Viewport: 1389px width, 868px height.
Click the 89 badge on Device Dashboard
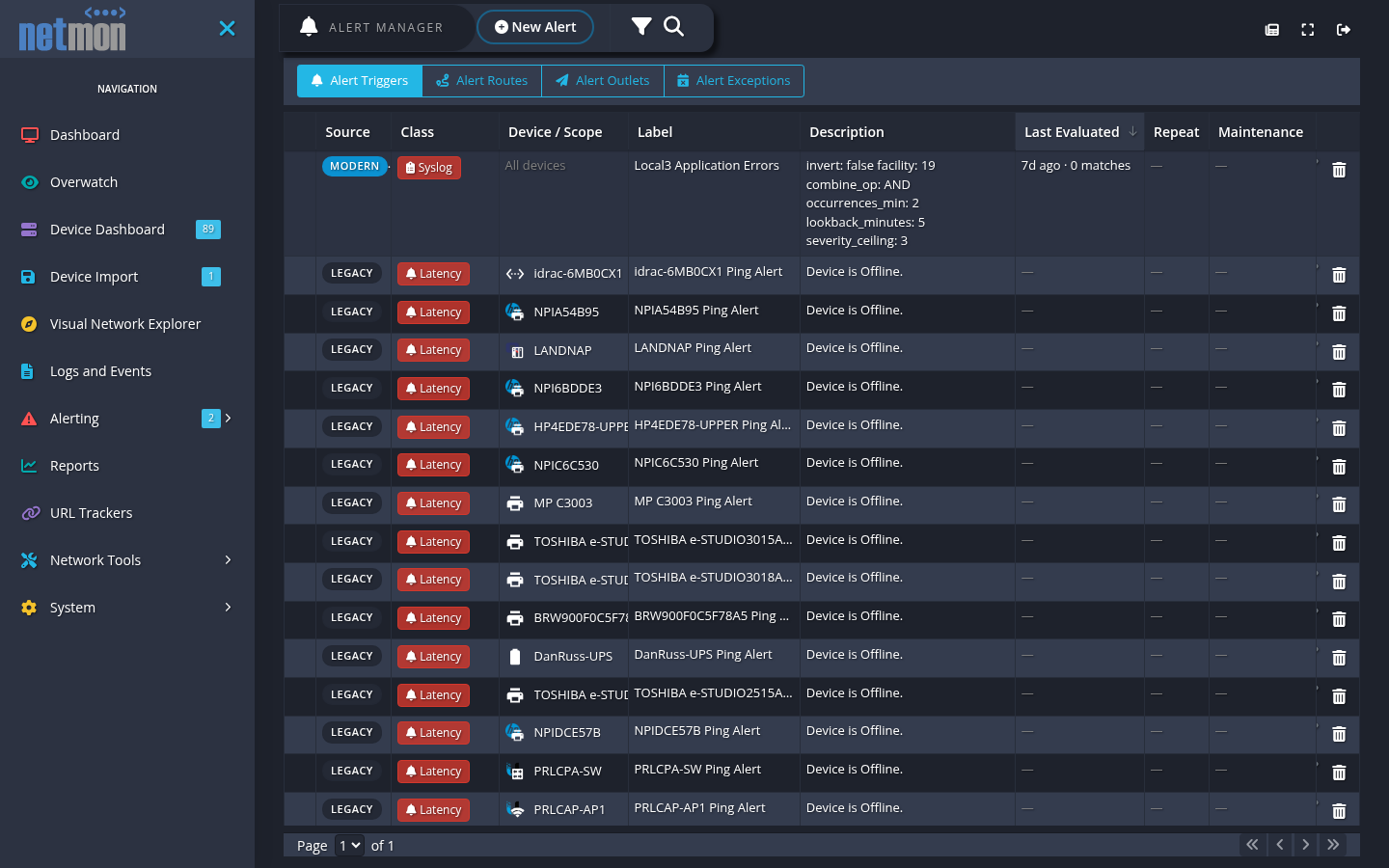(x=208, y=230)
